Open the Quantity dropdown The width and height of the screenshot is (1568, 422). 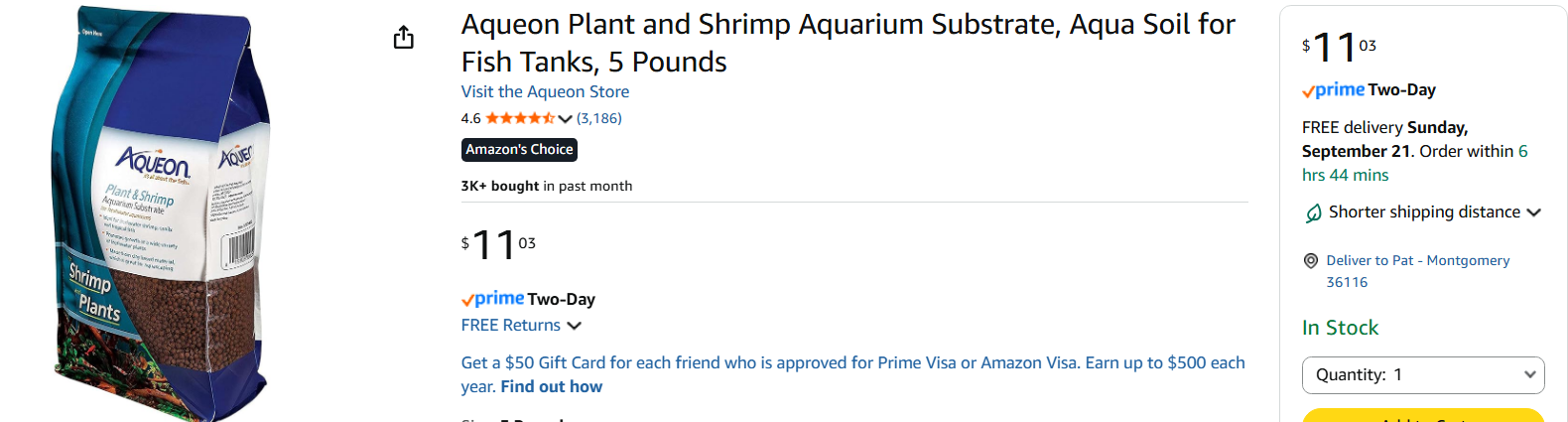click(1423, 375)
